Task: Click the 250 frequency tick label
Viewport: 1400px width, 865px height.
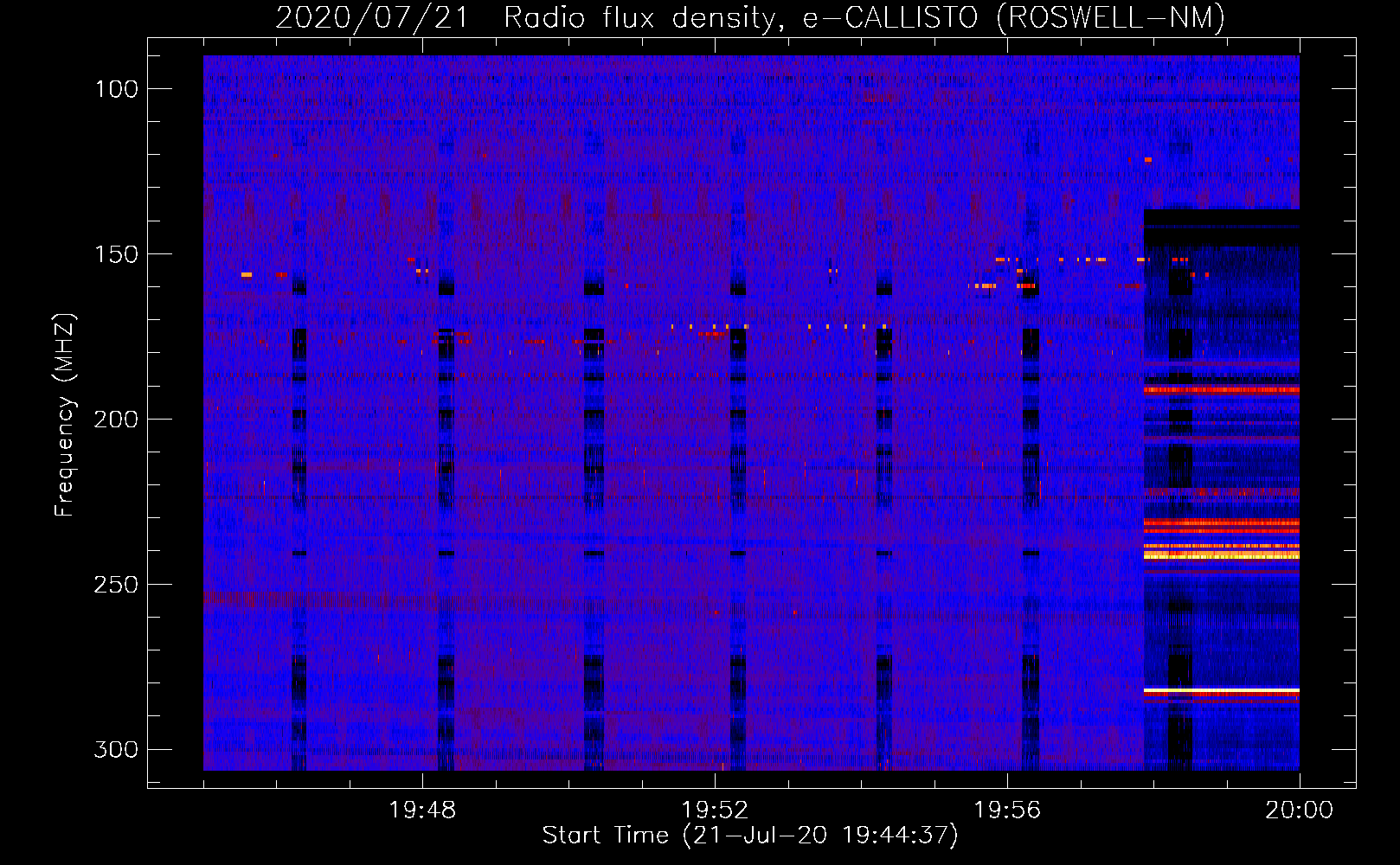Action: click(117, 585)
